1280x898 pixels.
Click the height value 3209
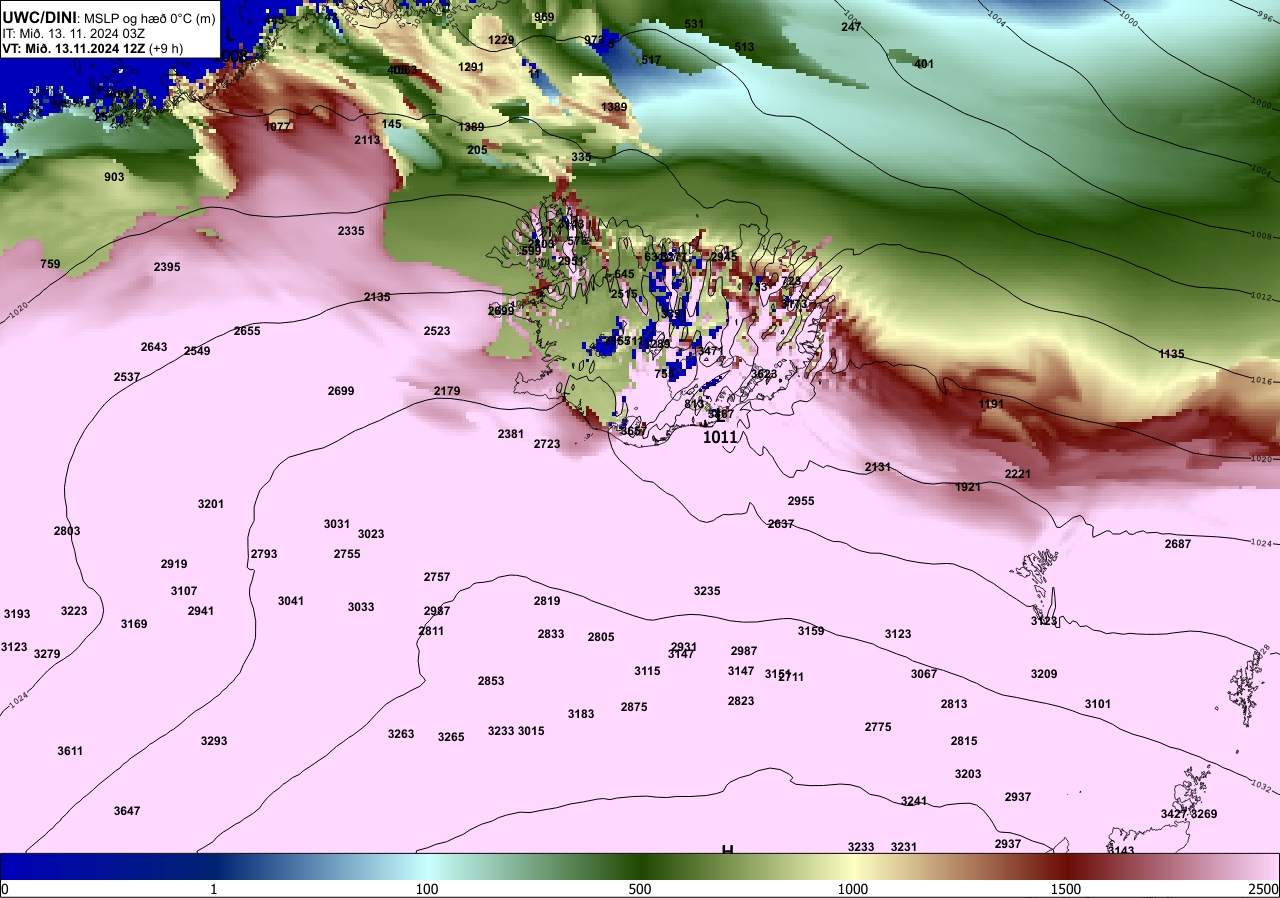[x=1044, y=674]
